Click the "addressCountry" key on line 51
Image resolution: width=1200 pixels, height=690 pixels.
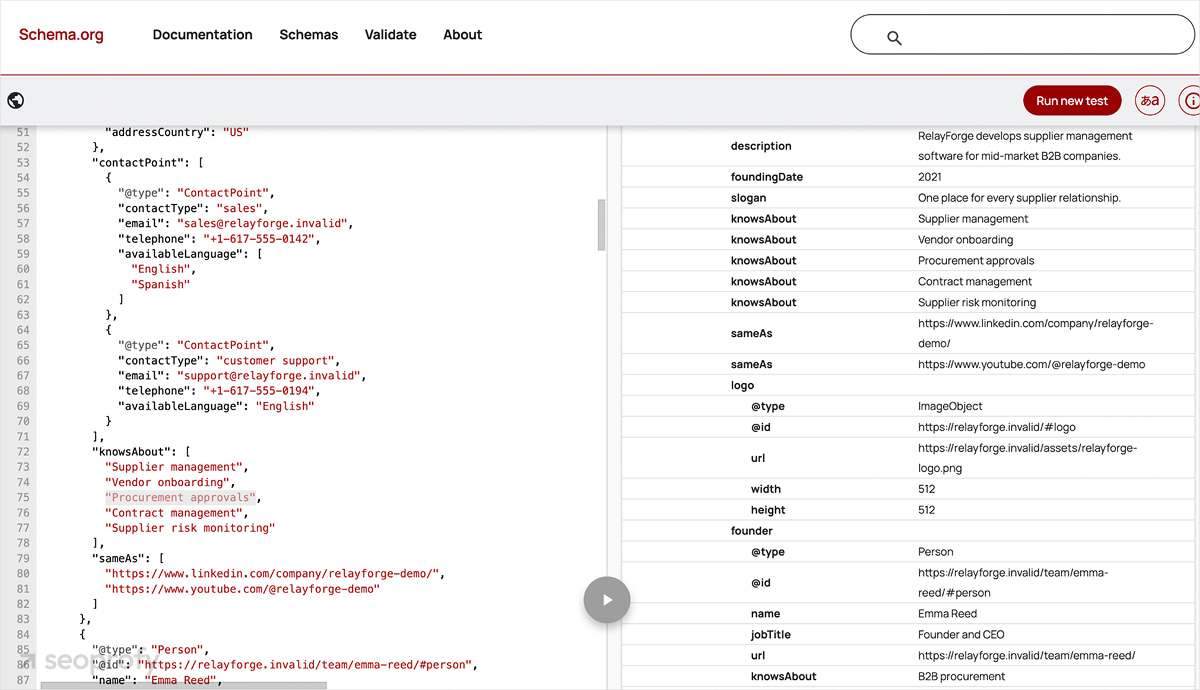(x=157, y=132)
